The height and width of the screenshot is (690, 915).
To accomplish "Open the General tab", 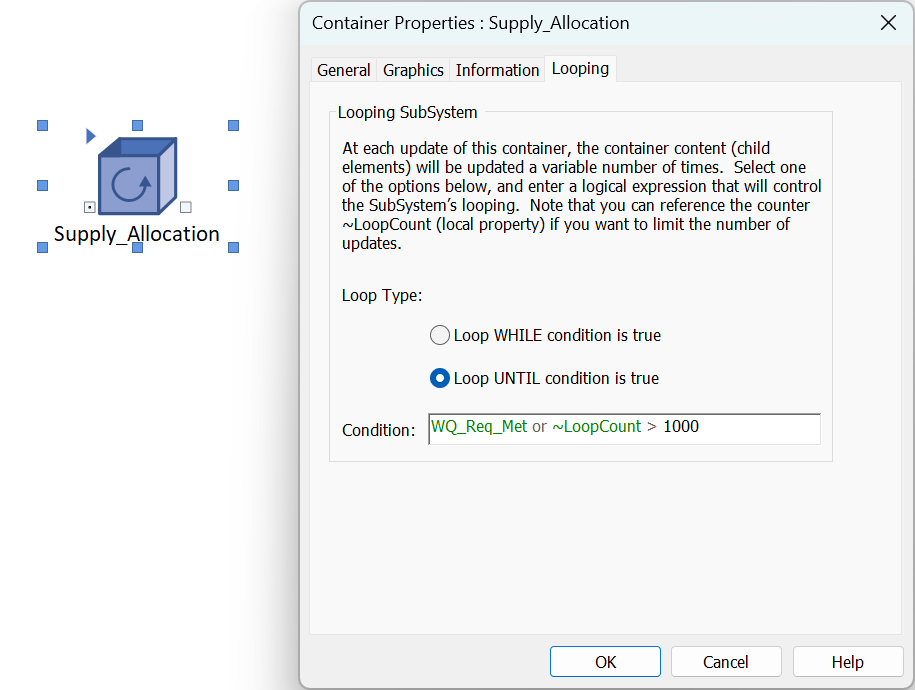I will (x=344, y=70).
